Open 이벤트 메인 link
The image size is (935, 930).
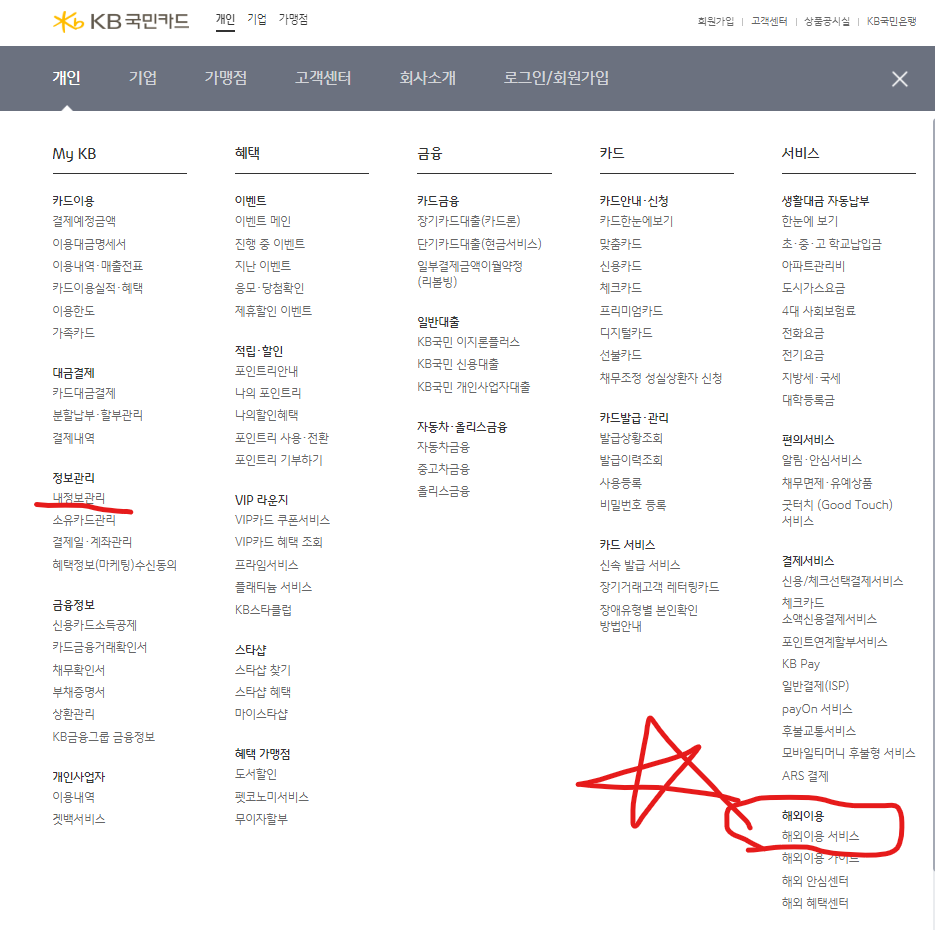tap(263, 221)
